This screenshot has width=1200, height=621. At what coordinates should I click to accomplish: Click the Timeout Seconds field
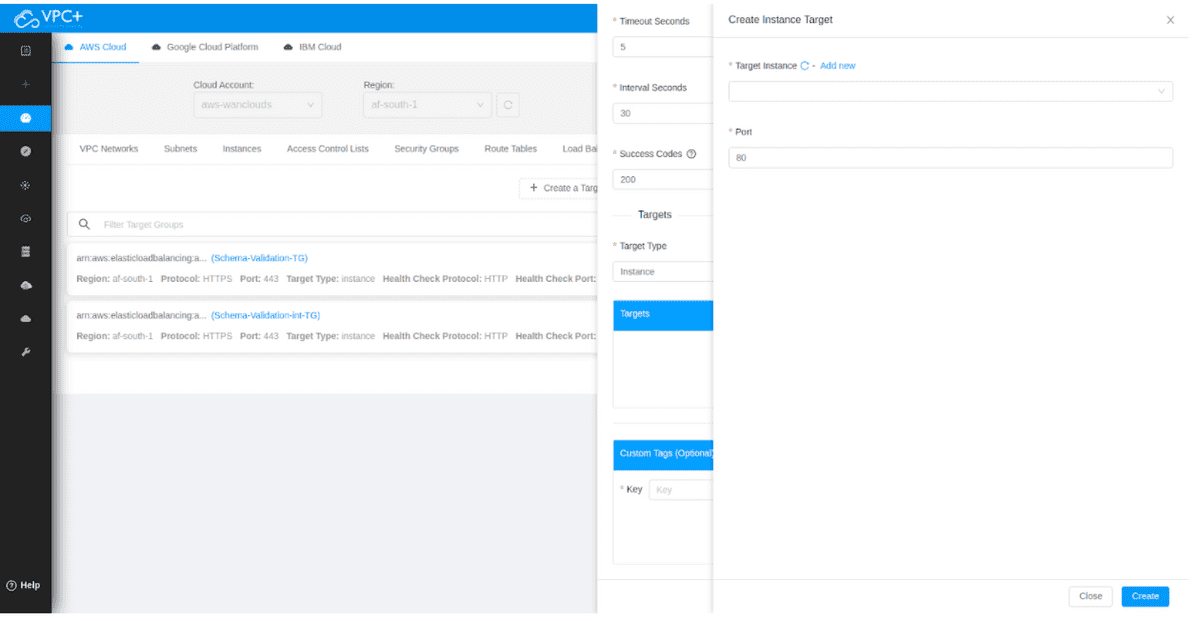[662, 47]
